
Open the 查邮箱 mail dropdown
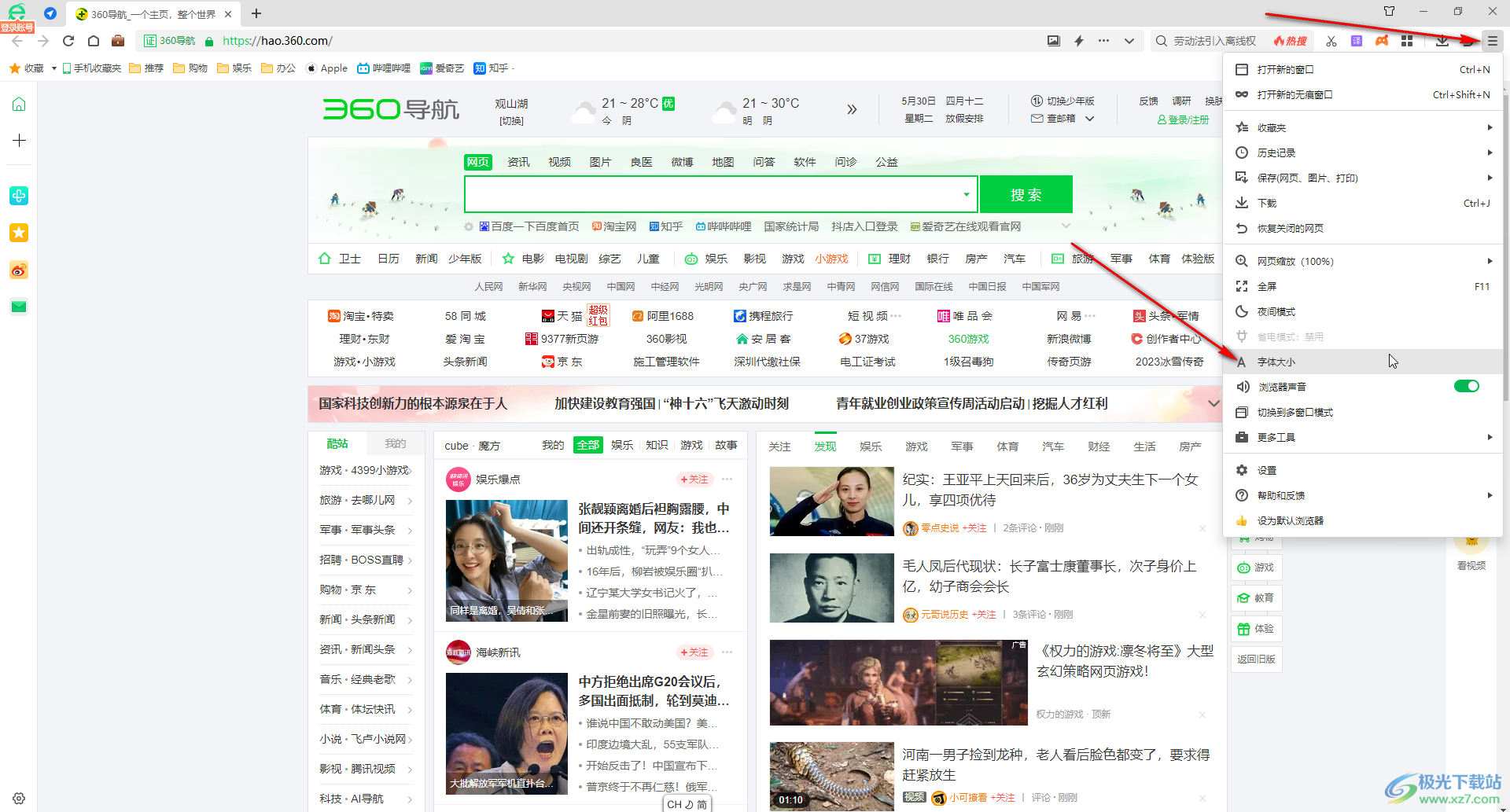1063,119
